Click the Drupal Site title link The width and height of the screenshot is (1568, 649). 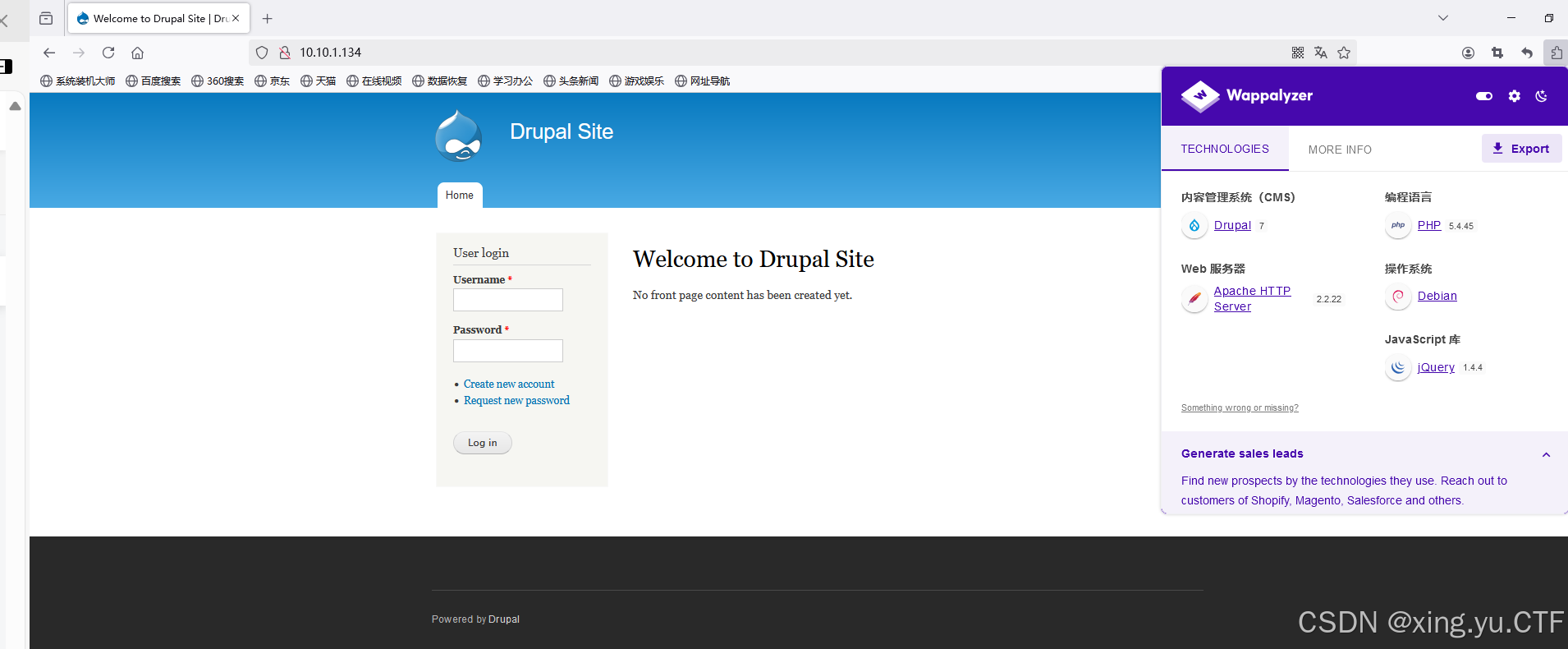pyautogui.click(x=562, y=131)
